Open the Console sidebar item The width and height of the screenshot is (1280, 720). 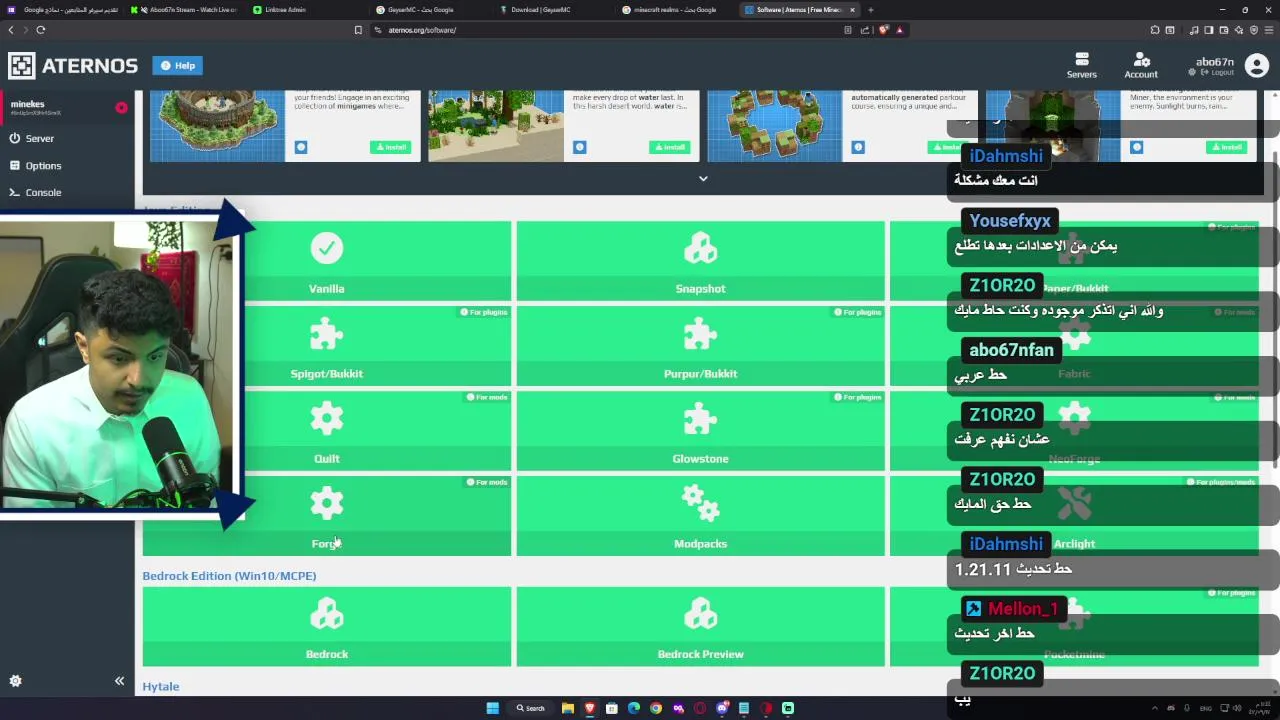[68, 192]
